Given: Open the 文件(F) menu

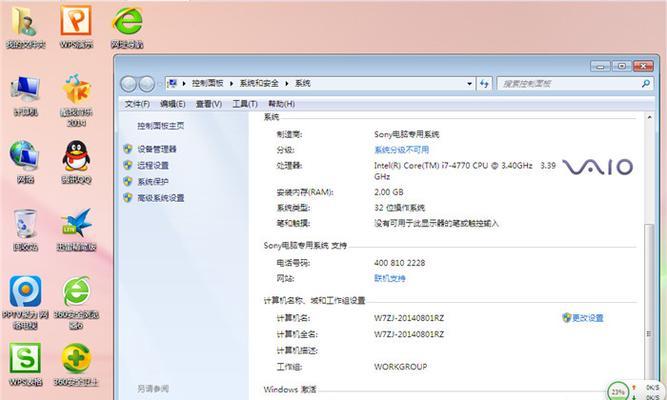Looking at the screenshot, I should [137, 103].
